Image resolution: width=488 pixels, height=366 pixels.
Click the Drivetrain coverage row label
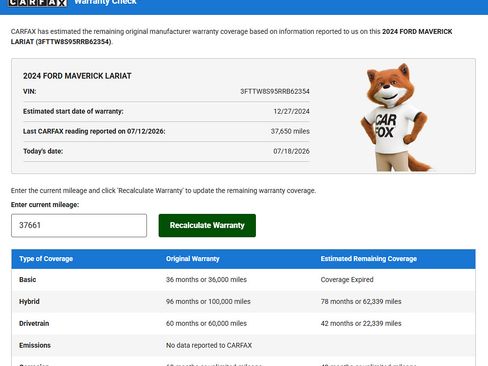[x=34, y=323]
